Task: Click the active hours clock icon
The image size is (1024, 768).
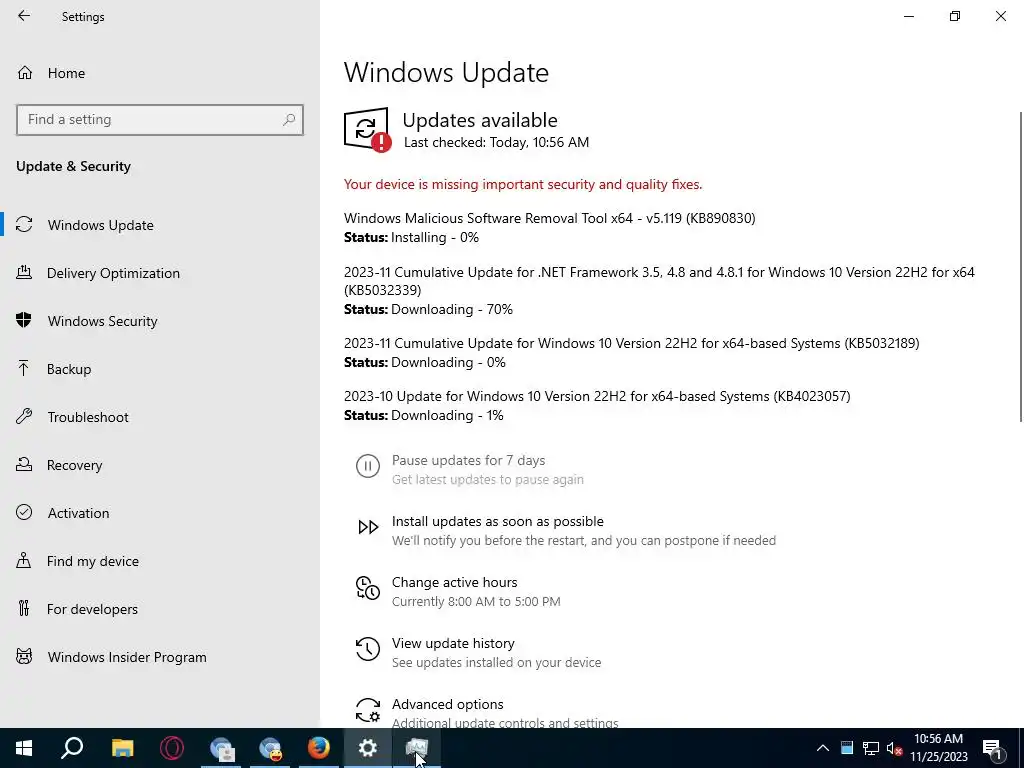Action: [368, 588]
